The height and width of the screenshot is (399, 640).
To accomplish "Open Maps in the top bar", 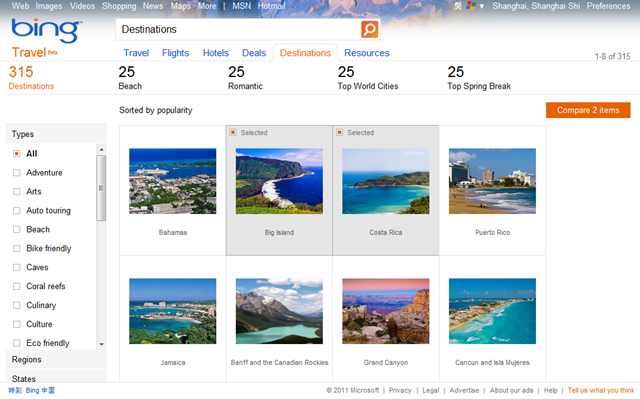I will [180, 6].
